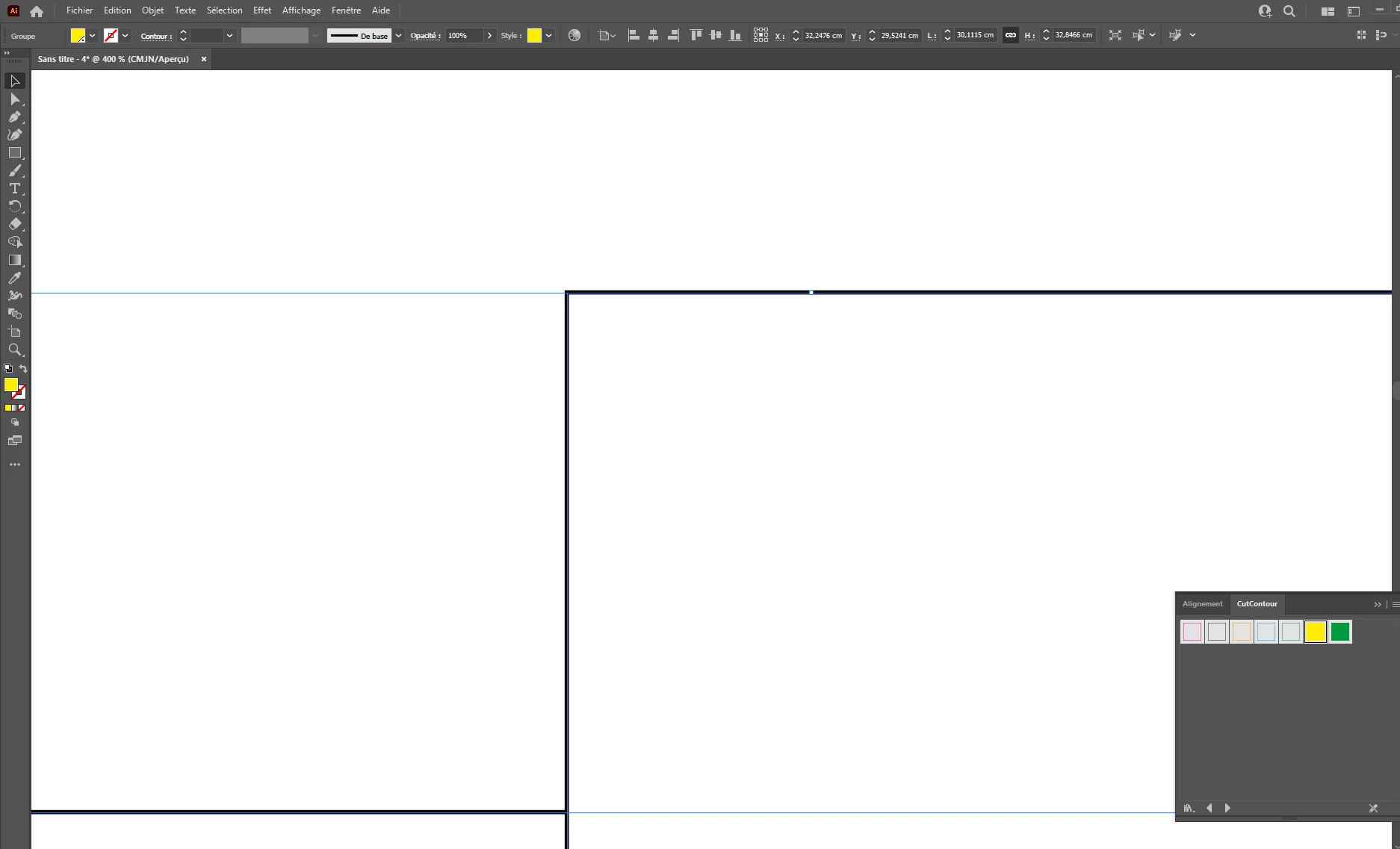
Task: Select the Curvature tool
Action: coord(15,134)
